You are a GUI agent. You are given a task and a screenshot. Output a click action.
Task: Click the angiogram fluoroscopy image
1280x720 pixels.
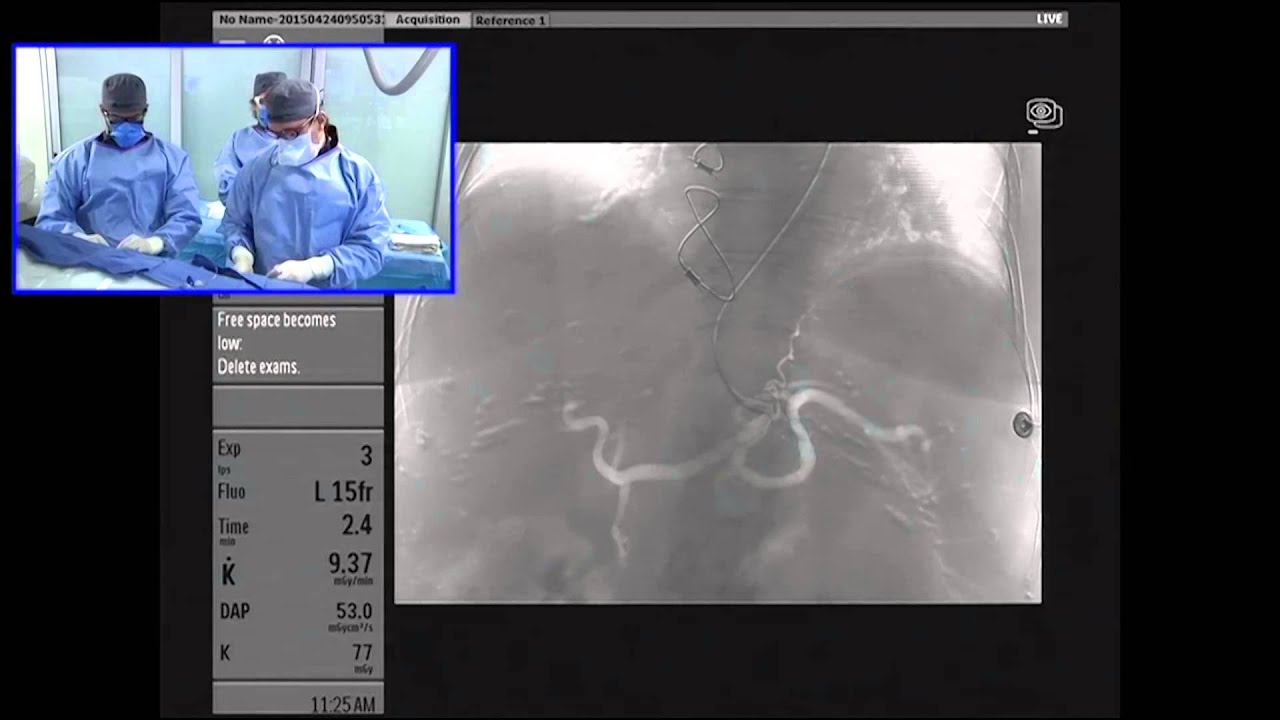click(x=717, y=373)
